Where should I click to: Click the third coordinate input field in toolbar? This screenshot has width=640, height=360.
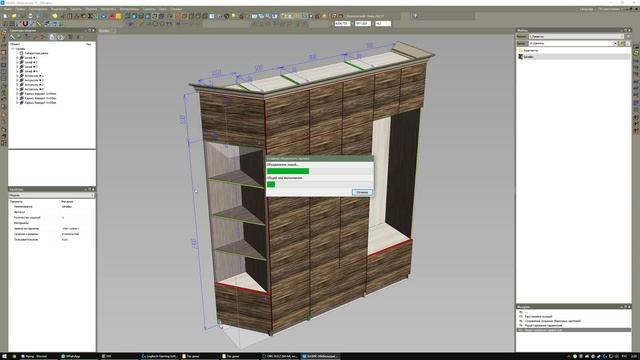tap(383, 24)
